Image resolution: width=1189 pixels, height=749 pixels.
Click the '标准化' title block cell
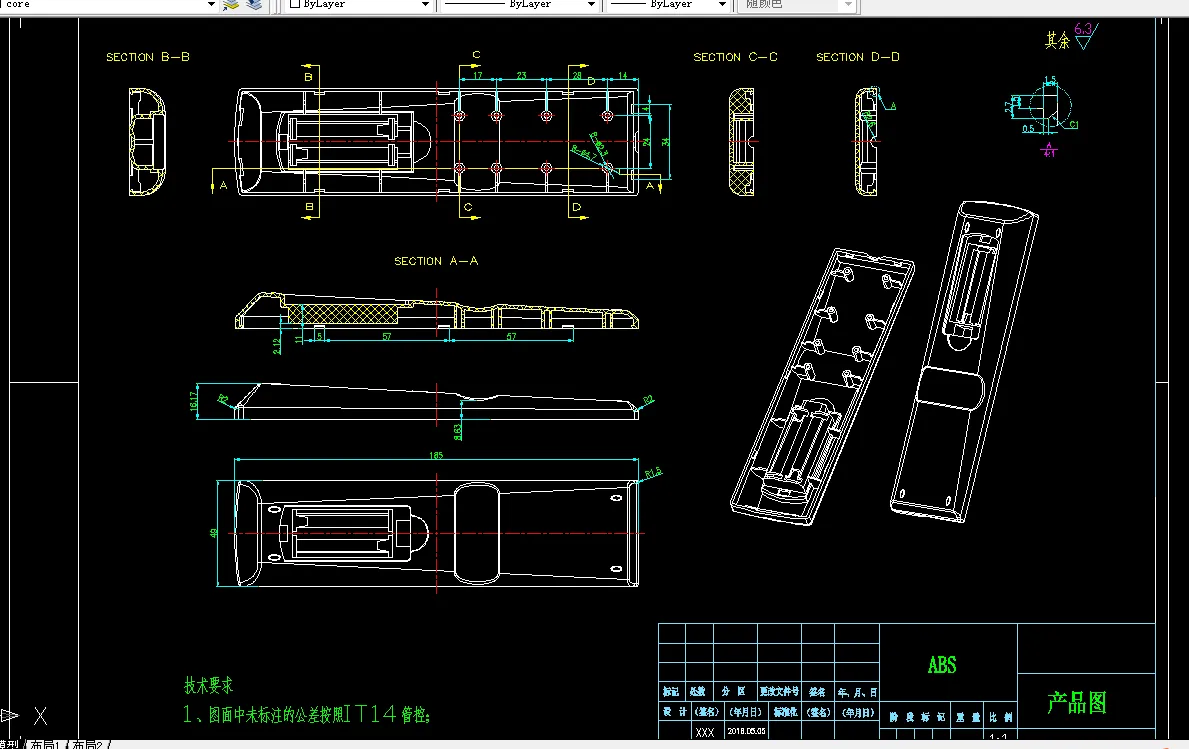(785, 712)
